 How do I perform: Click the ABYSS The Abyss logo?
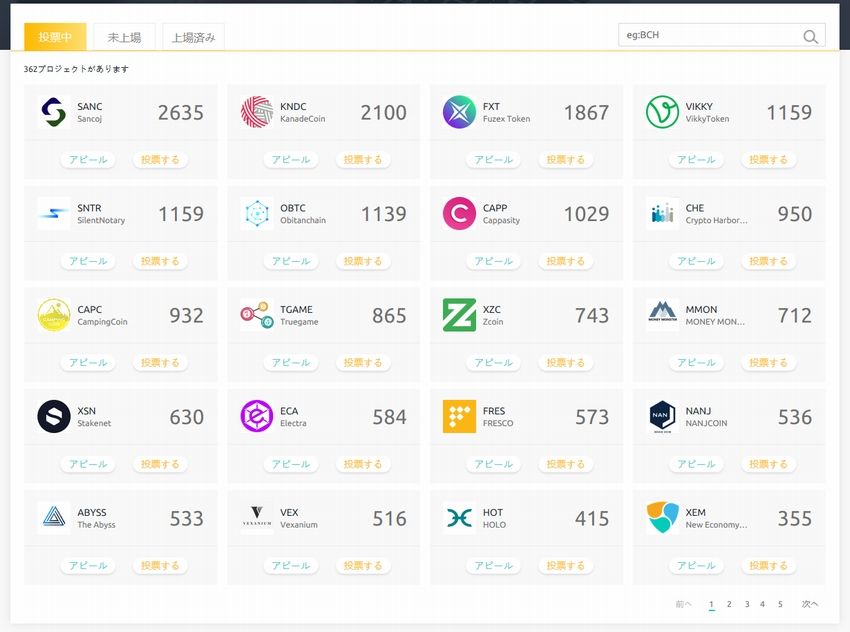54,518
